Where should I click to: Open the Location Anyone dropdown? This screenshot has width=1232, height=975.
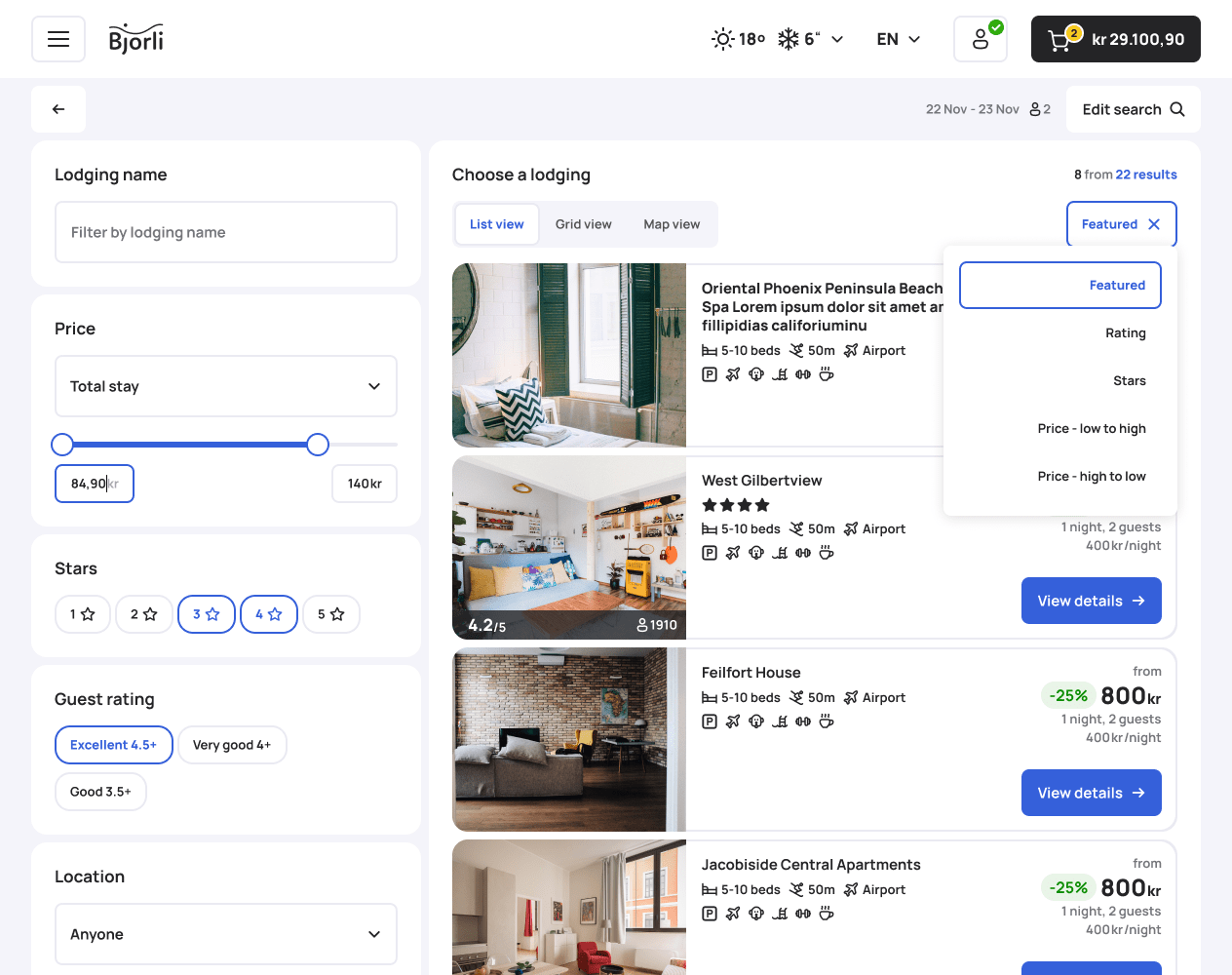pos(226,934)
